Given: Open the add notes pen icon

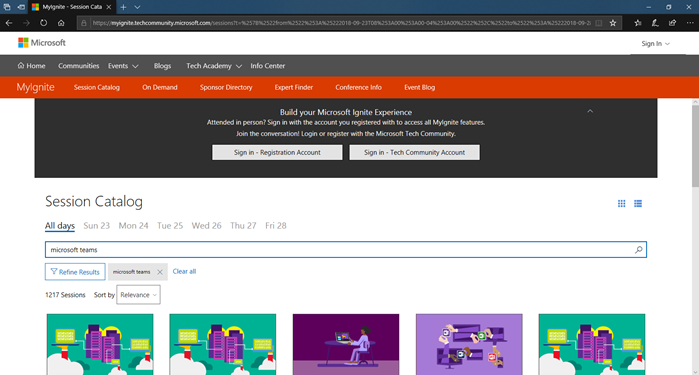Looking at the screenshot, I should point(655,23).
